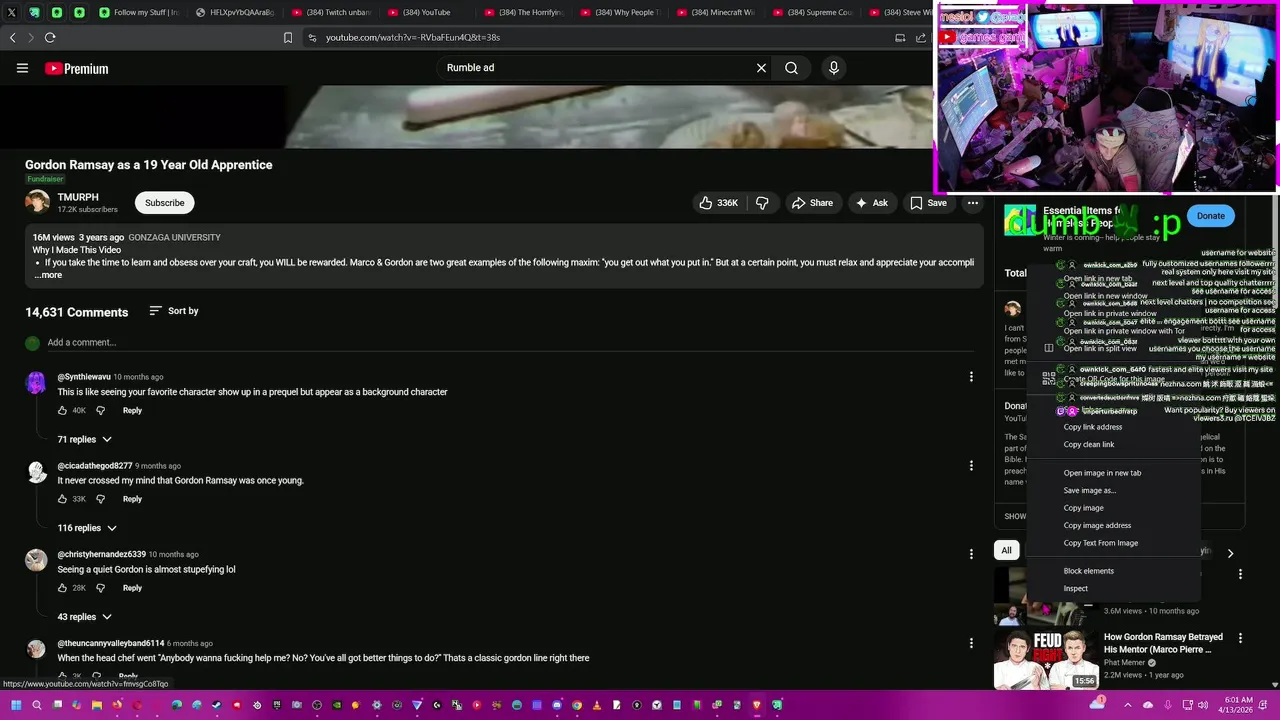Expand 43 replies thread
The height and width of the screenshot is (720, 1280).
(84, 617)
